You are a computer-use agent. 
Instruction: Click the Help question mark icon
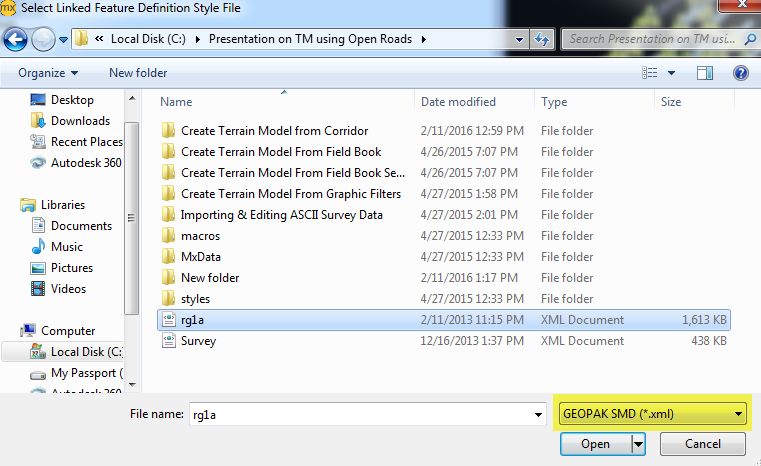coord(741,73)
